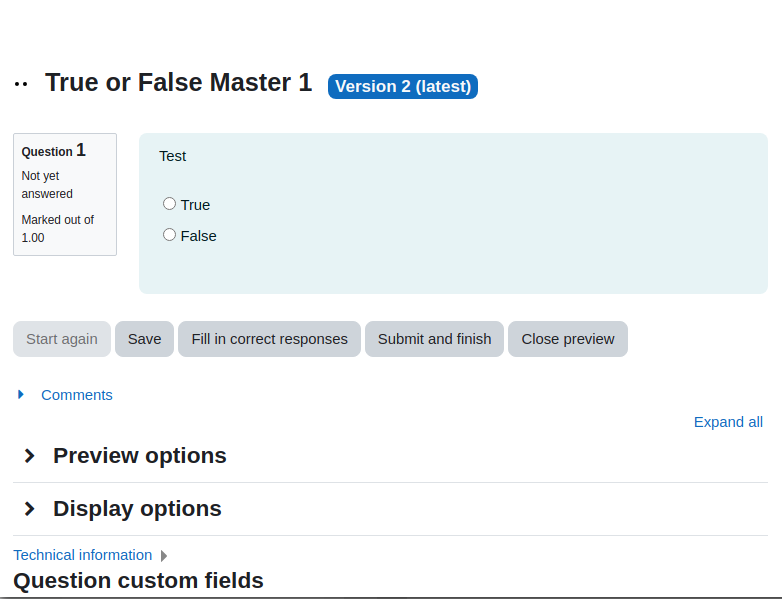Fill in correct responses

(x=269, y=339)
